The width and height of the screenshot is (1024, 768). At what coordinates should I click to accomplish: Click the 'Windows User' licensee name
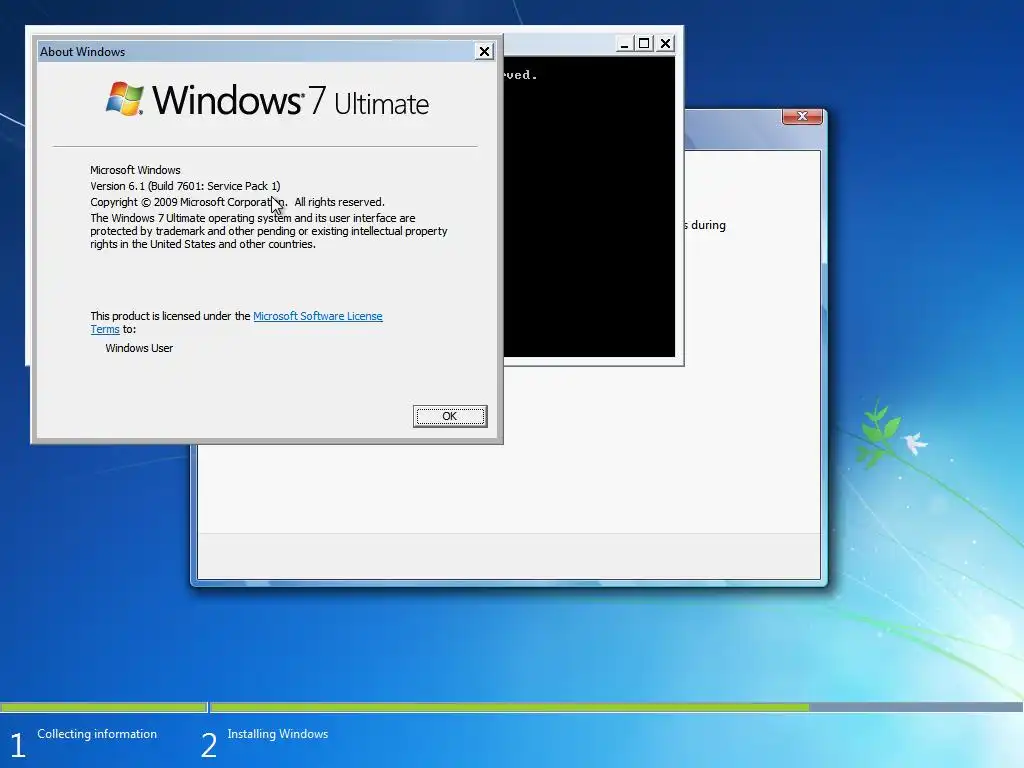click(139, 348)
